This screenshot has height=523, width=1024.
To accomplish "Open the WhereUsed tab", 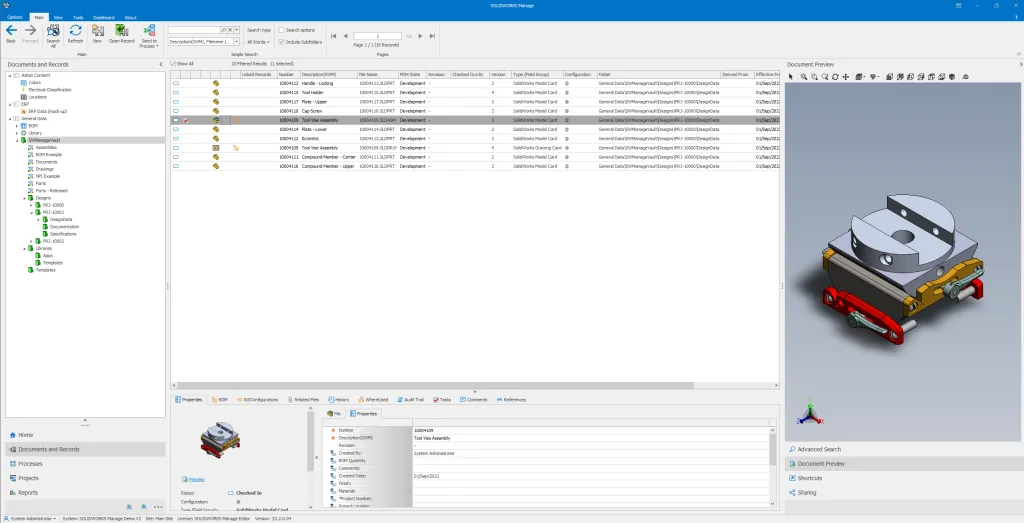I will 373,400.
